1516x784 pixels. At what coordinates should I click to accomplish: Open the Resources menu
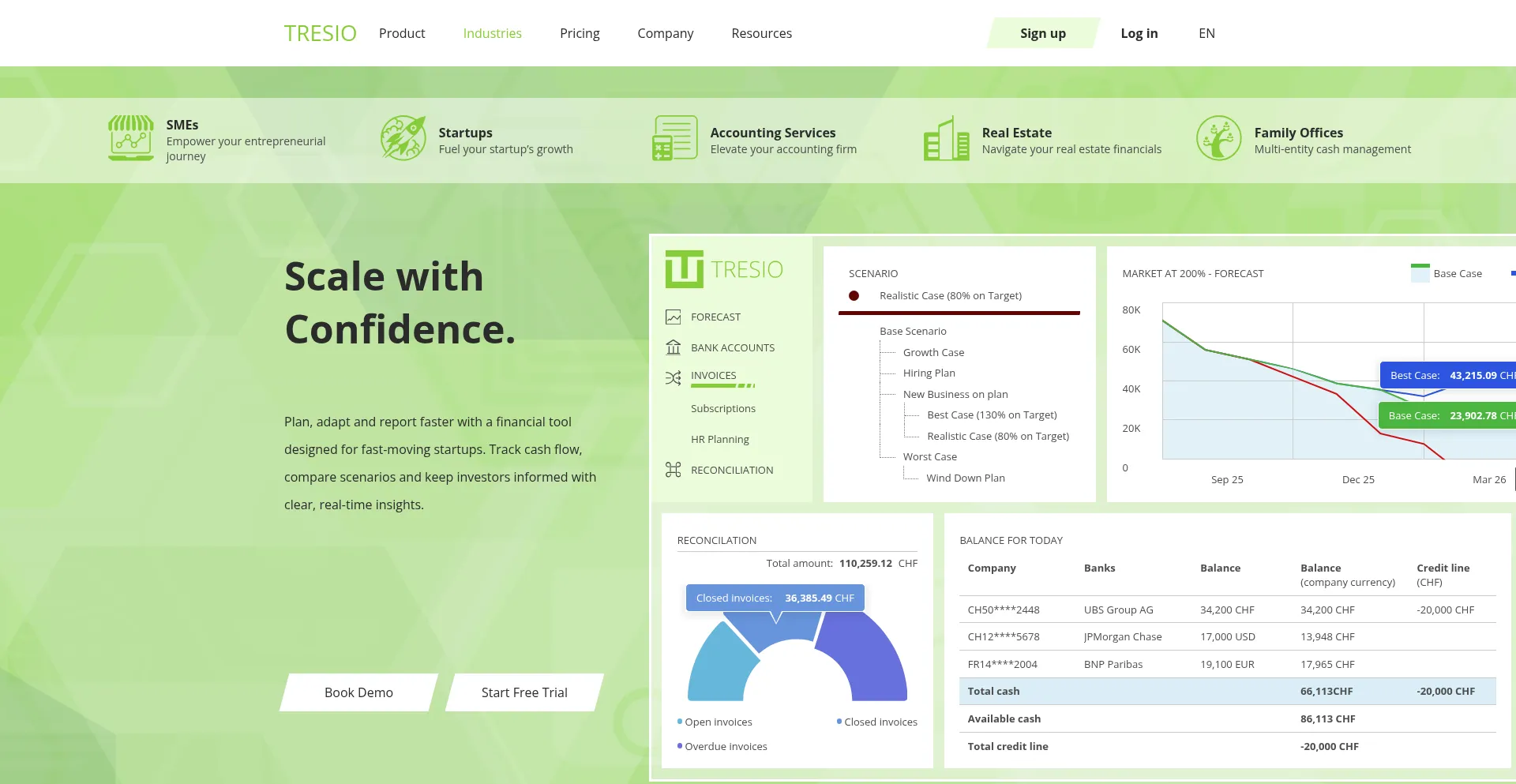click(x=762, y=33)
